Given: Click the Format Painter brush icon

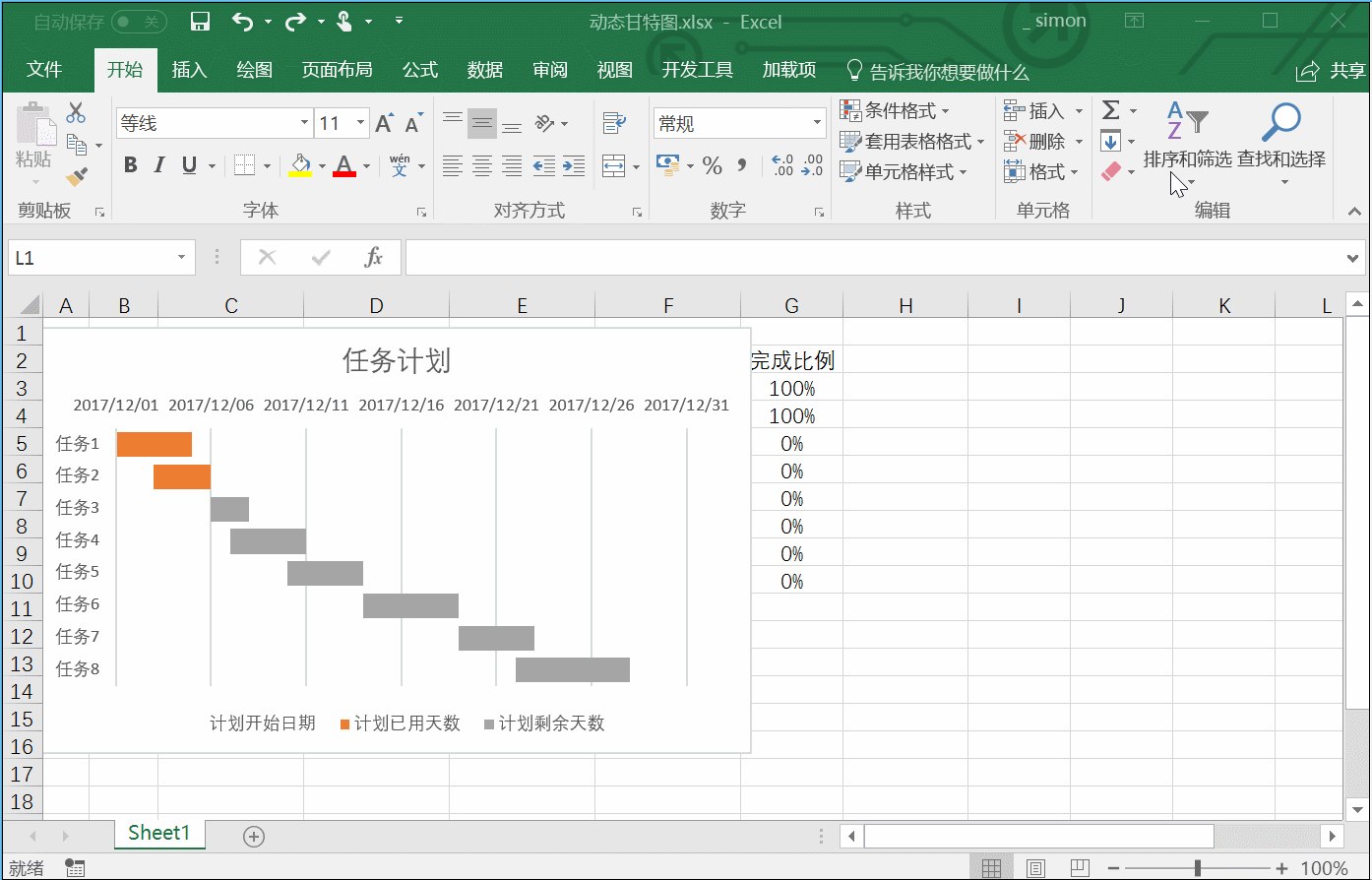Looking at the screenshot, I should pos(77,177).
